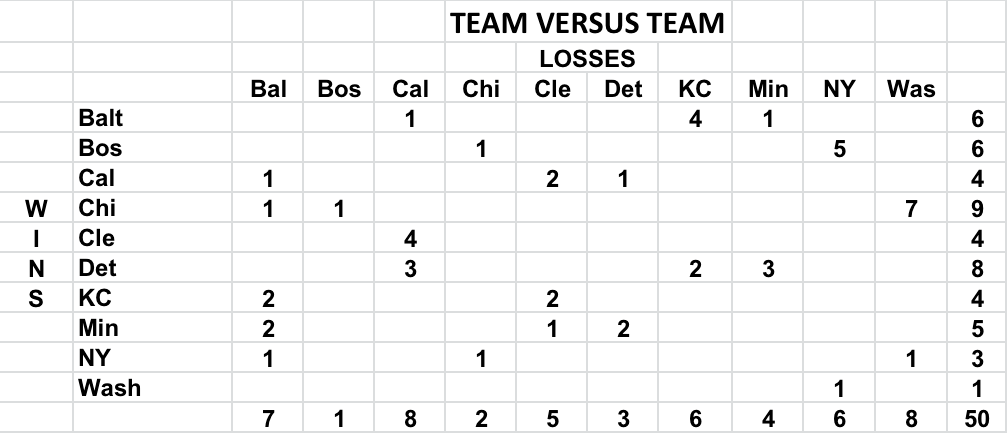This screenshot has height=433, width=1007.
Task: Select Wash row's 1 under NY column
Action: point(838,389)
